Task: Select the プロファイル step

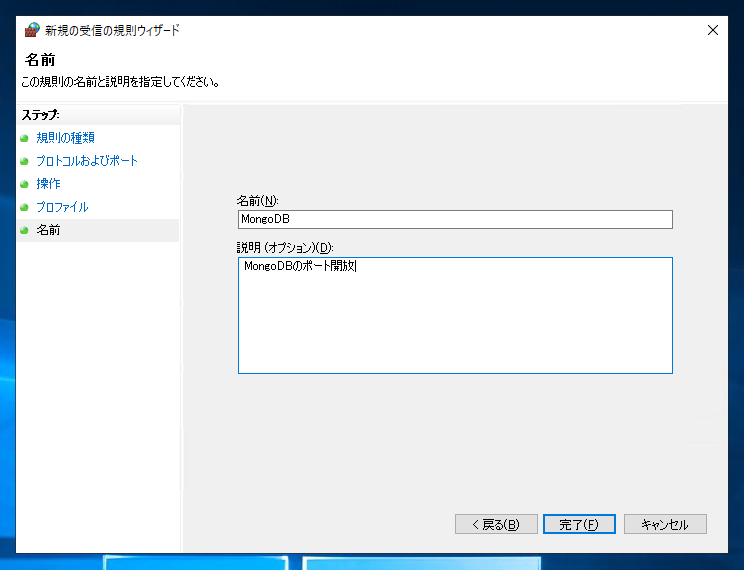Action: pos(62,207)
